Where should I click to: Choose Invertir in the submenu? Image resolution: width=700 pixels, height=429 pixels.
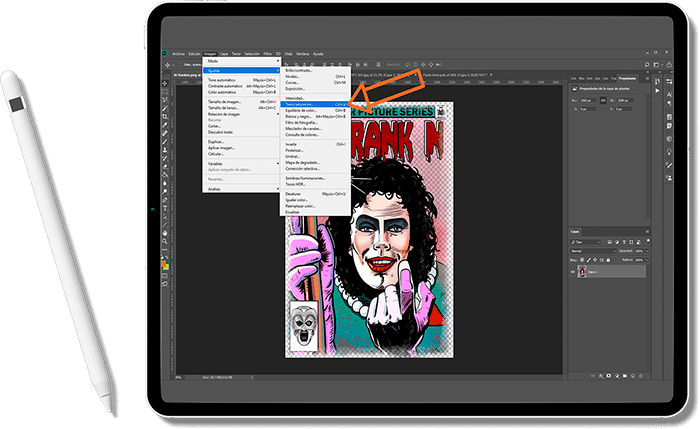click(315, 144)
